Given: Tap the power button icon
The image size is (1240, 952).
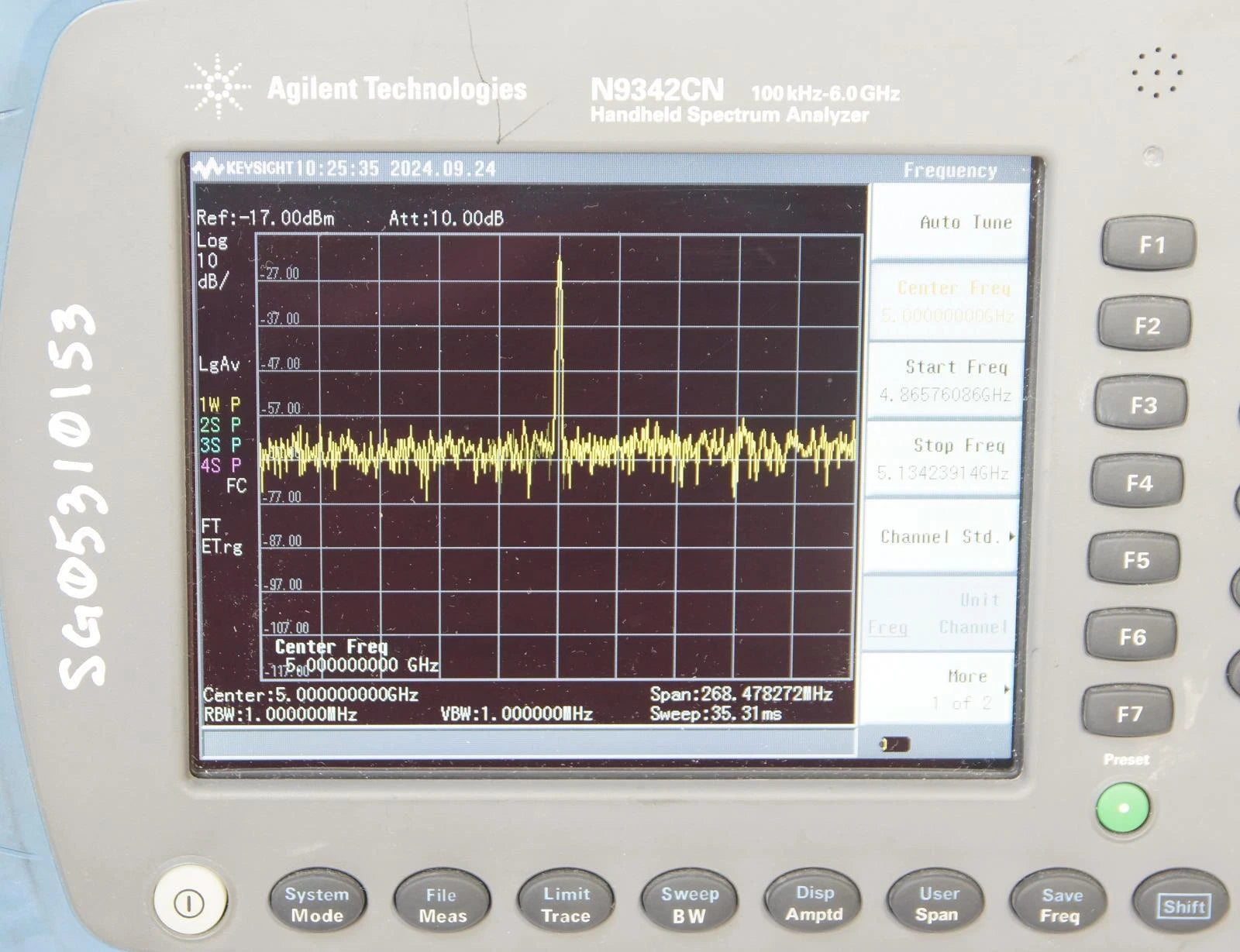Looking at the screenshot, I should pyautogui.click(x=190, y=902).
